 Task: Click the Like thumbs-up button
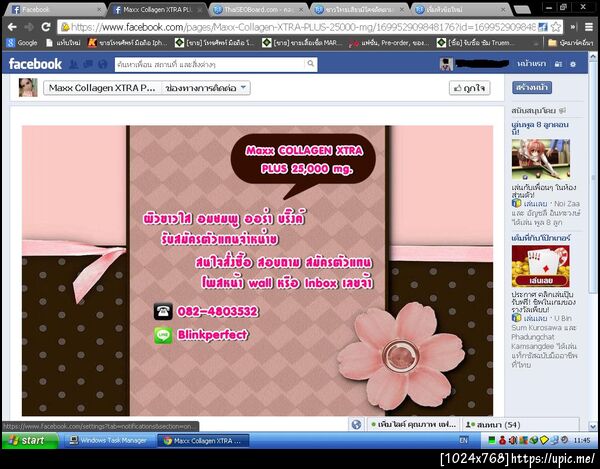coord(470,88)
